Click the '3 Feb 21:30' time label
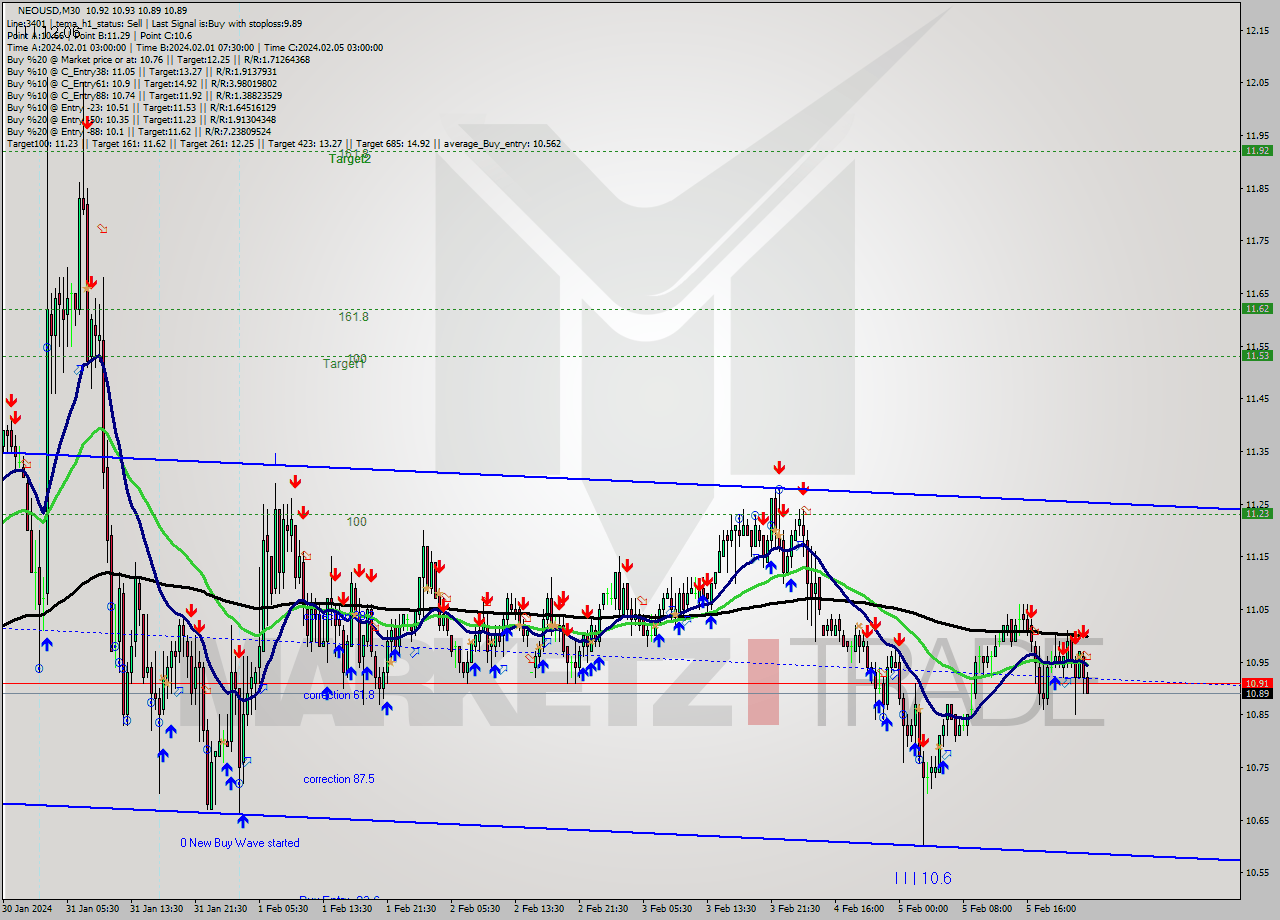1280x920 pixels. [x=795, y=909]
